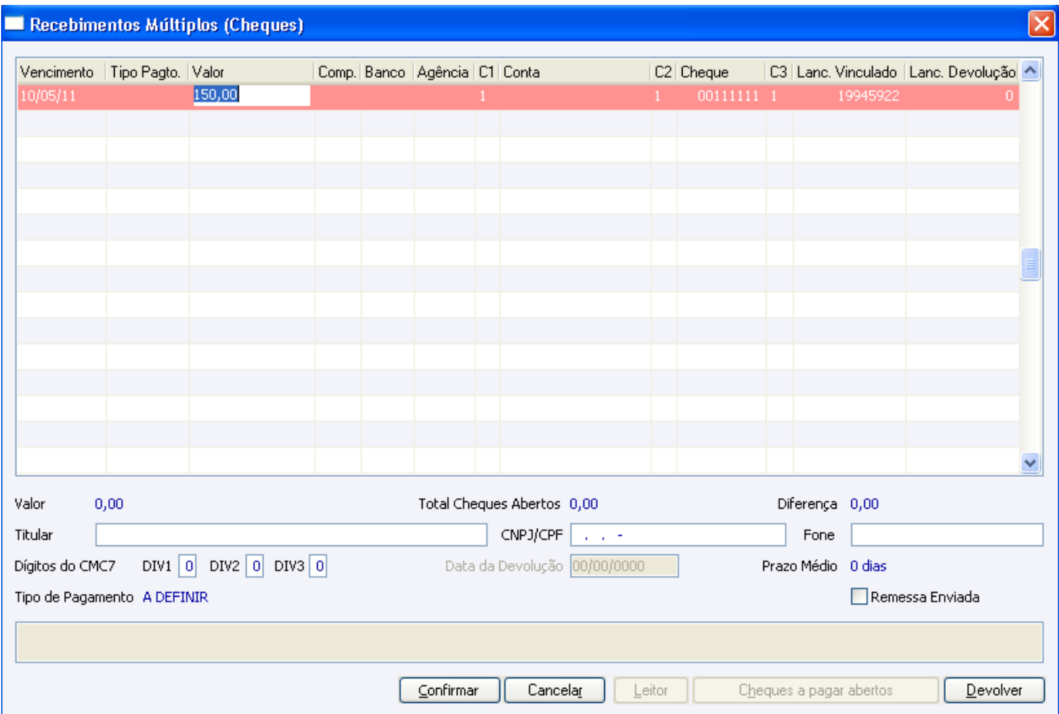Click the Diferença value 0,00

864,504
